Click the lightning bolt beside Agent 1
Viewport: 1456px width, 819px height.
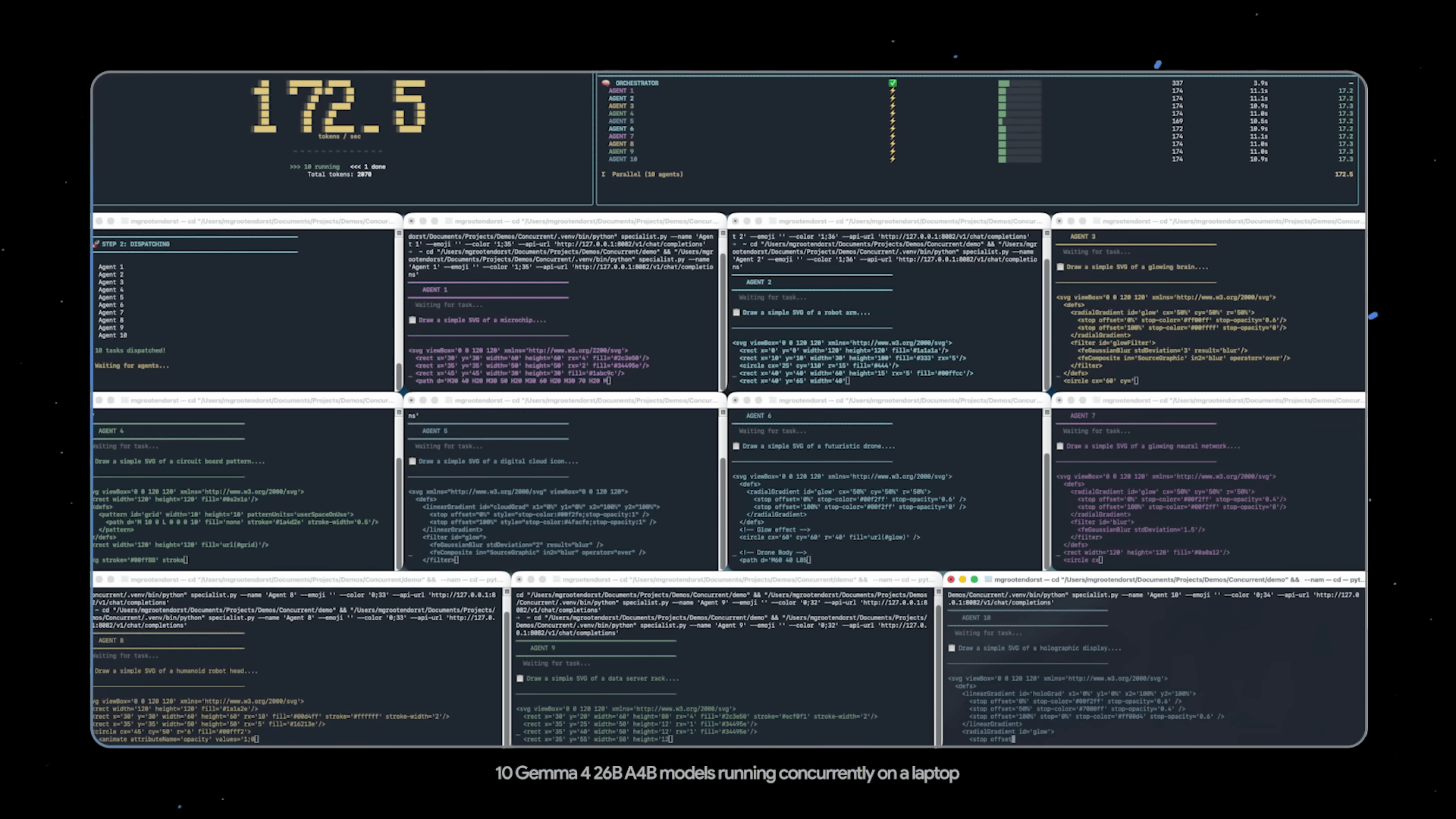point(893,91)
